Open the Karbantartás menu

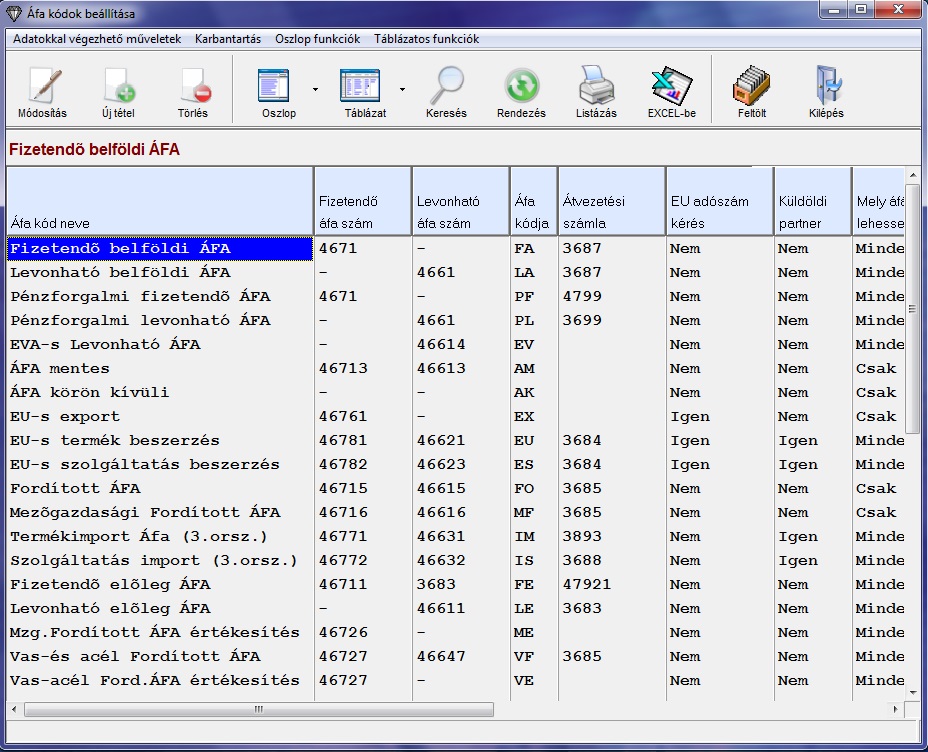(227, 39)
